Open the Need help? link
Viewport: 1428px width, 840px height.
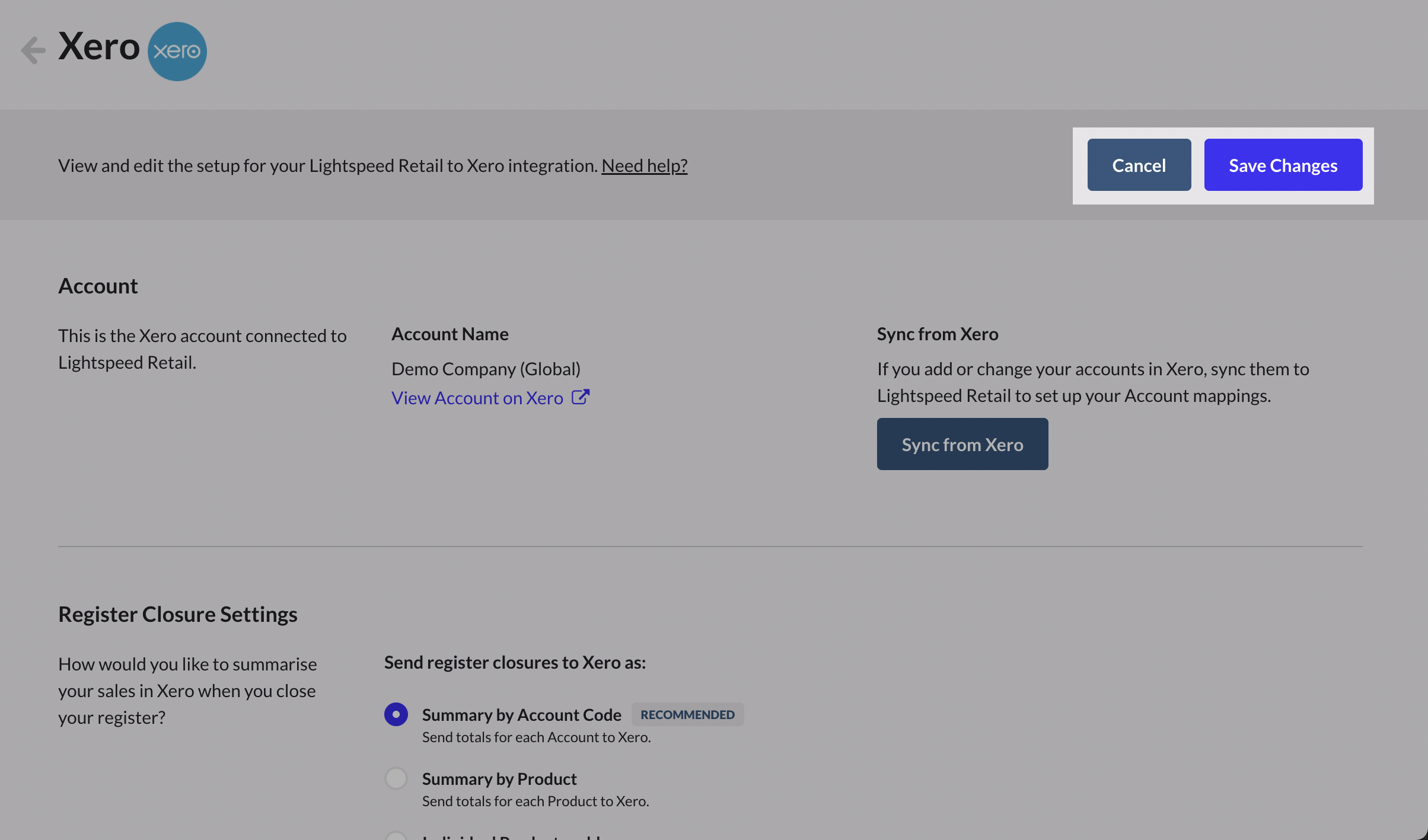644,165
